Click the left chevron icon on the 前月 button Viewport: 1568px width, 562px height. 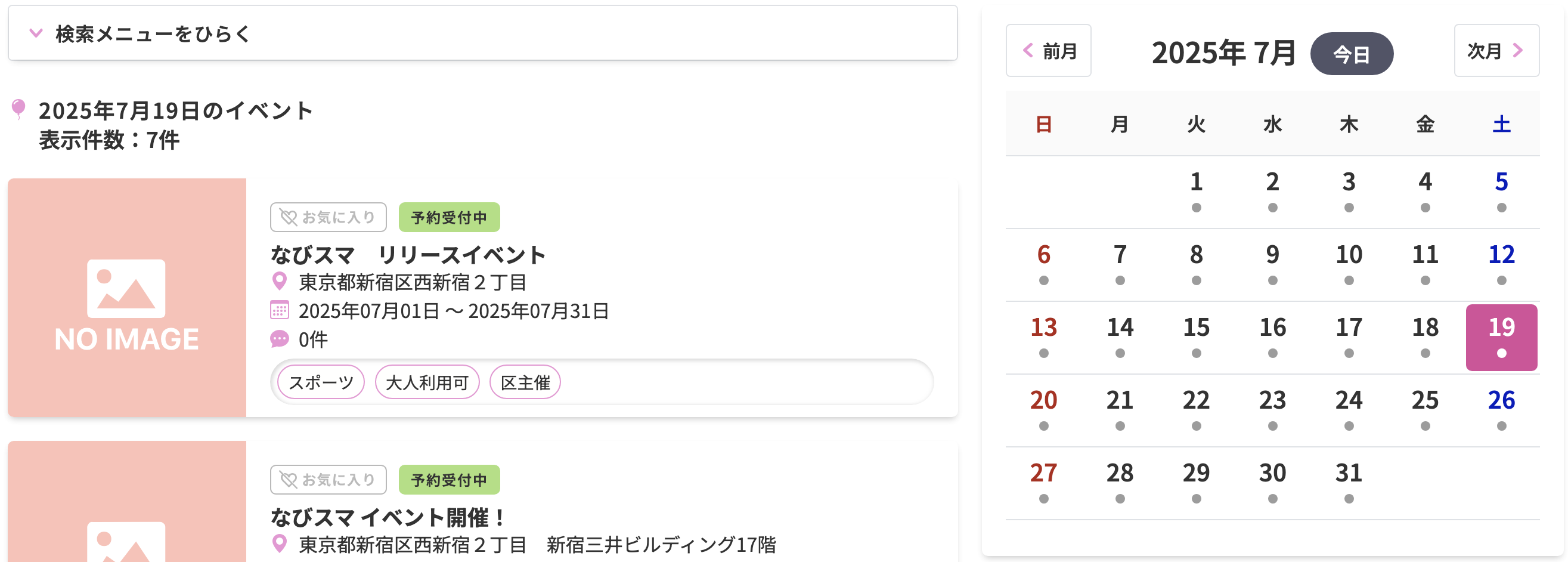1029,52
